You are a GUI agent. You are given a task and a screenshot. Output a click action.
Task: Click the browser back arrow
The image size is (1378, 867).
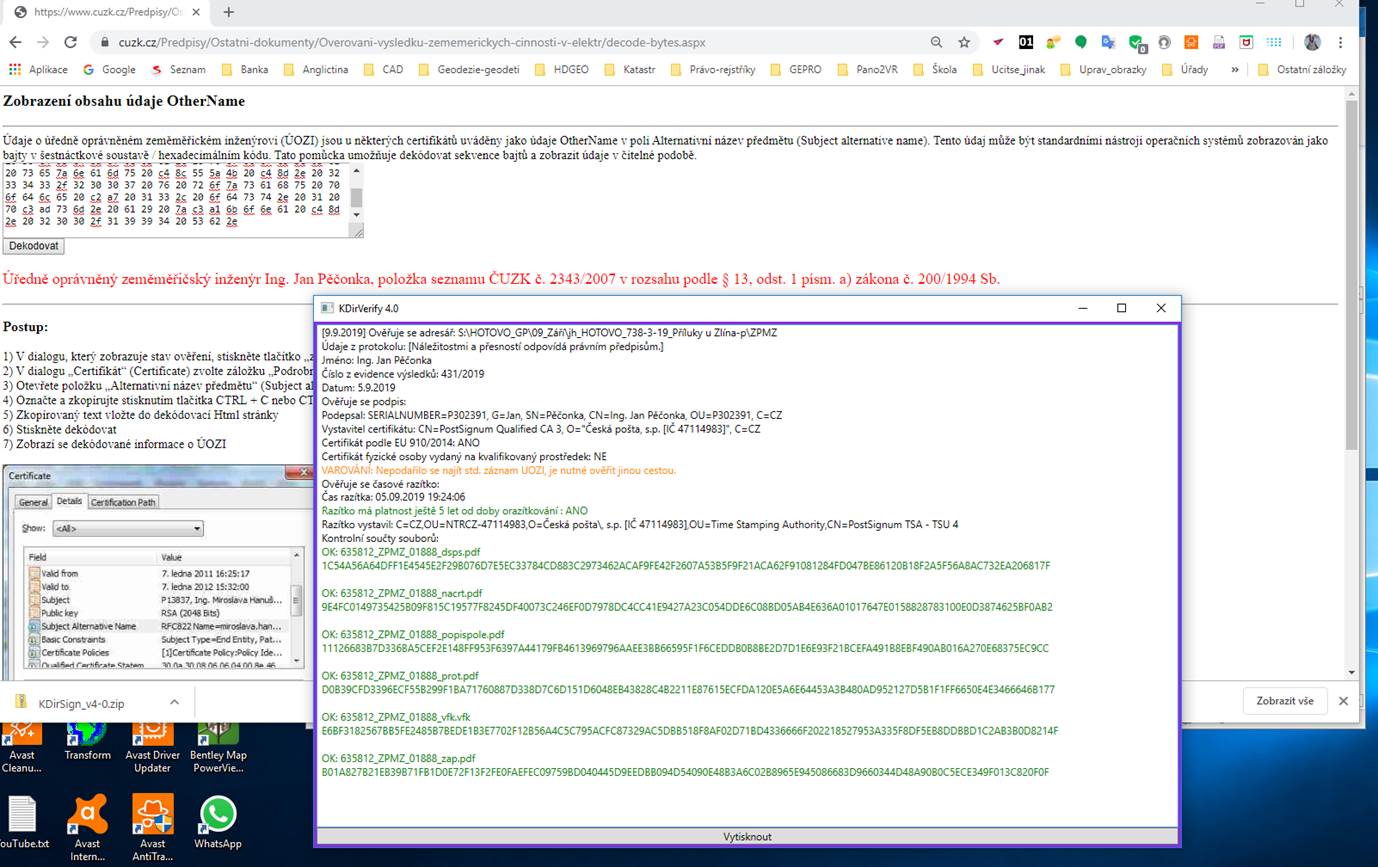(15, 42)
